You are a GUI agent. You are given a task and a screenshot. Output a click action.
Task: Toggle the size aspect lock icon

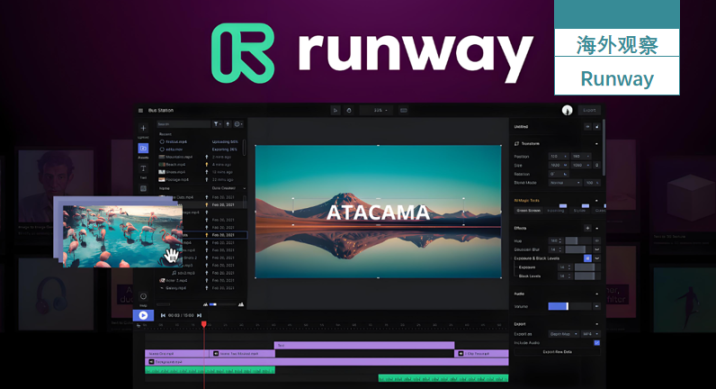[597, 165]
